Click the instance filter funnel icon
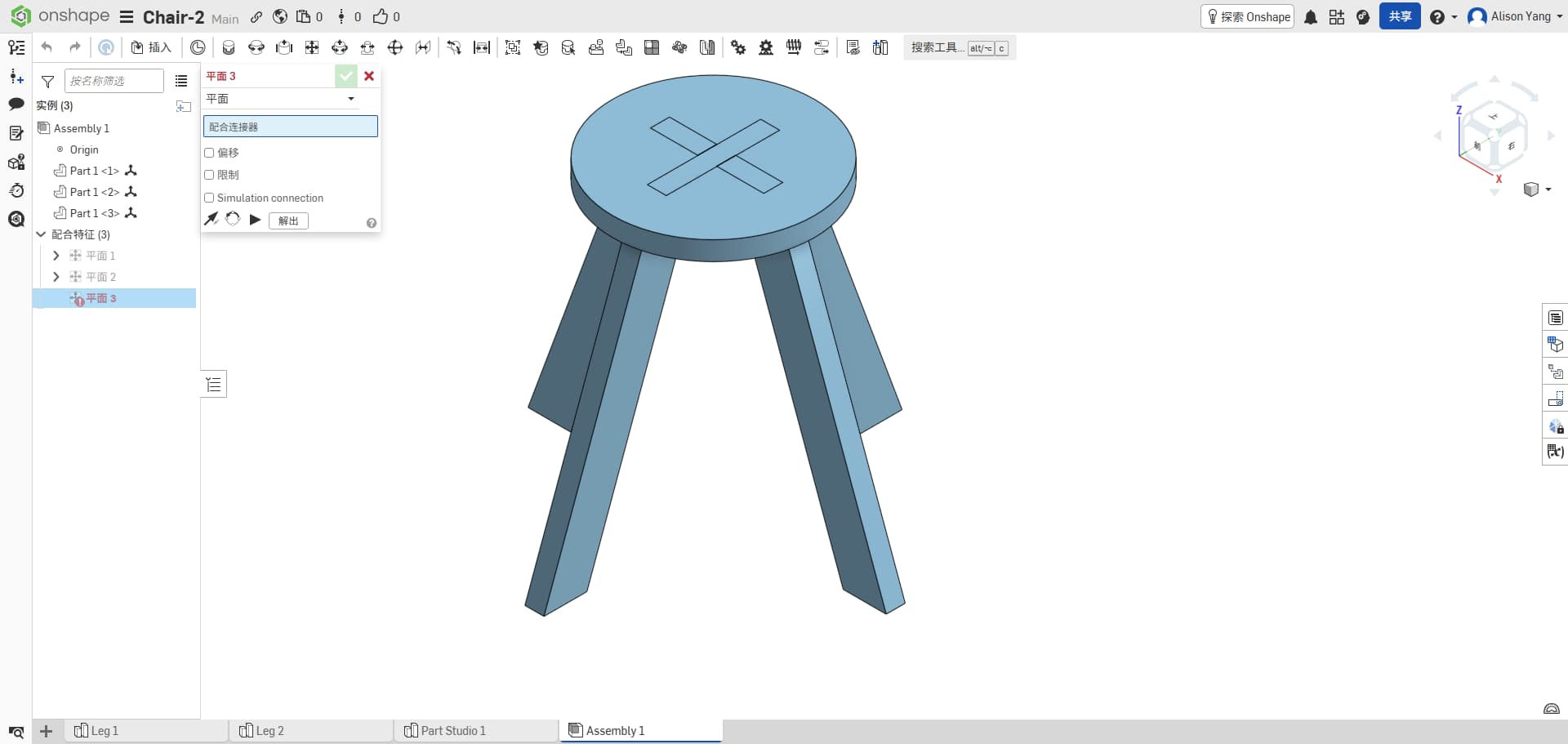Viewport: 1568px width, 744px height. [x=48, y=81]
